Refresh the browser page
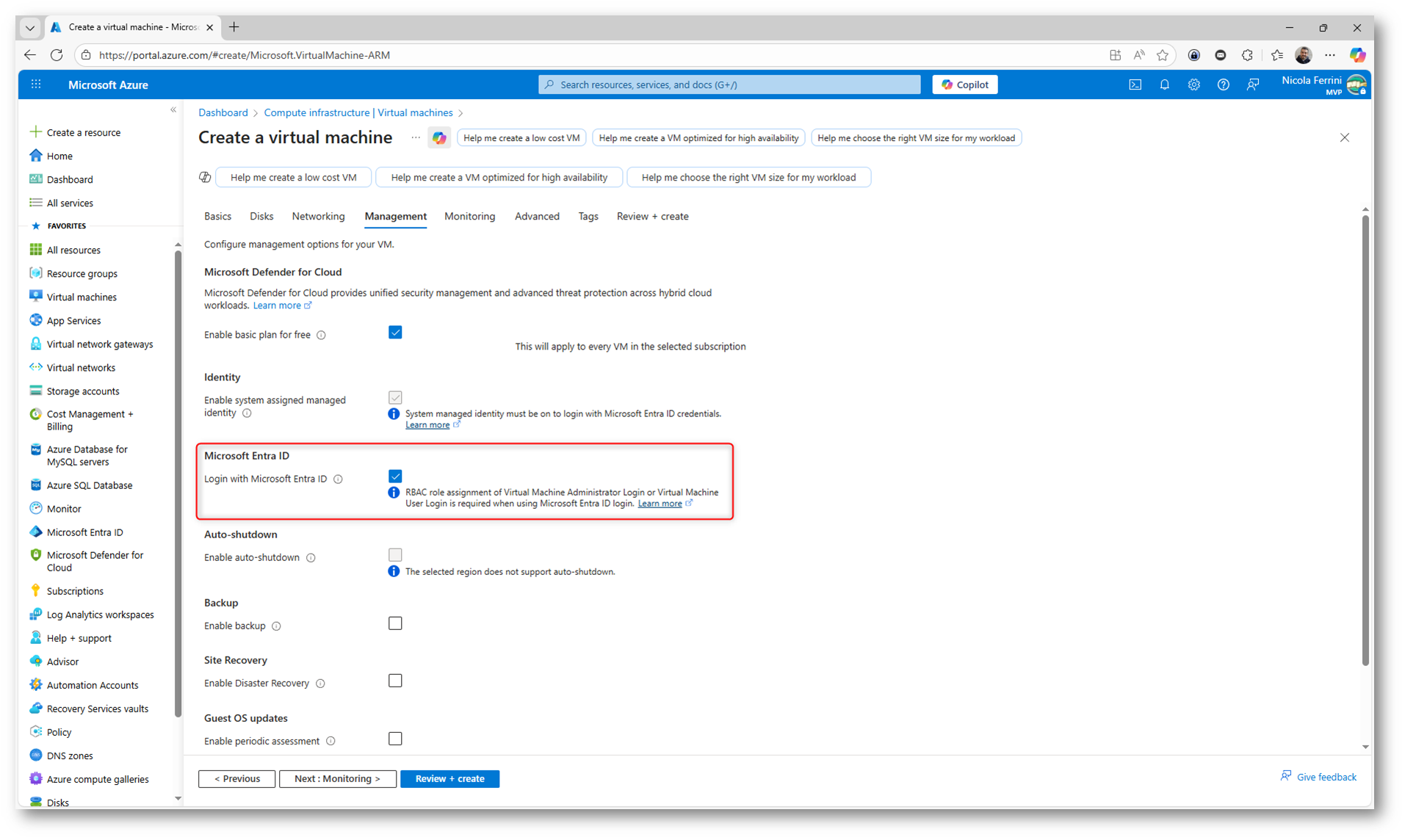This screenshot has height=840, width=1405. point(57,55)
